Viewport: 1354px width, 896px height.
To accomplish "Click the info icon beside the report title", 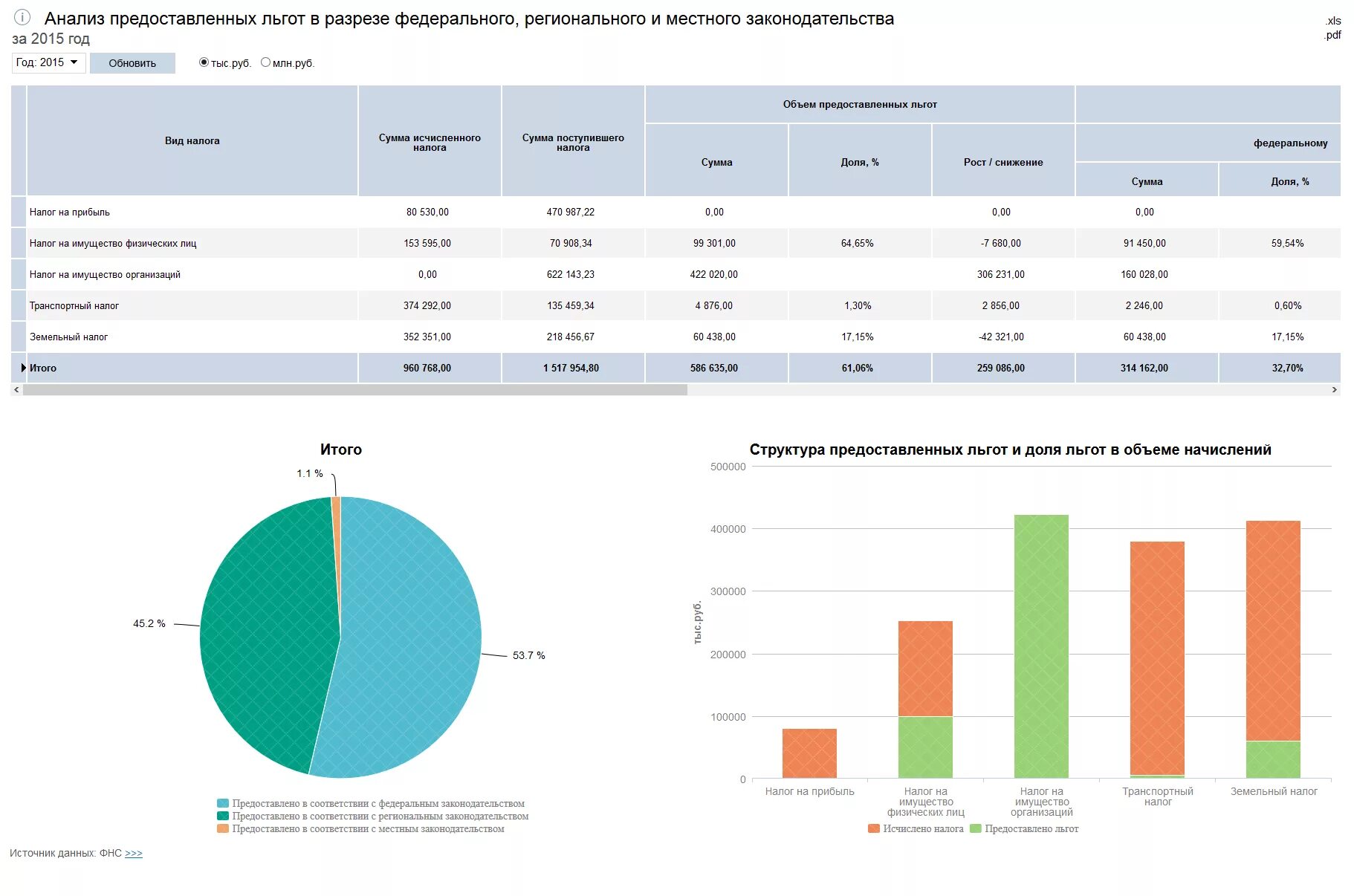I will (x=22, y=17).
